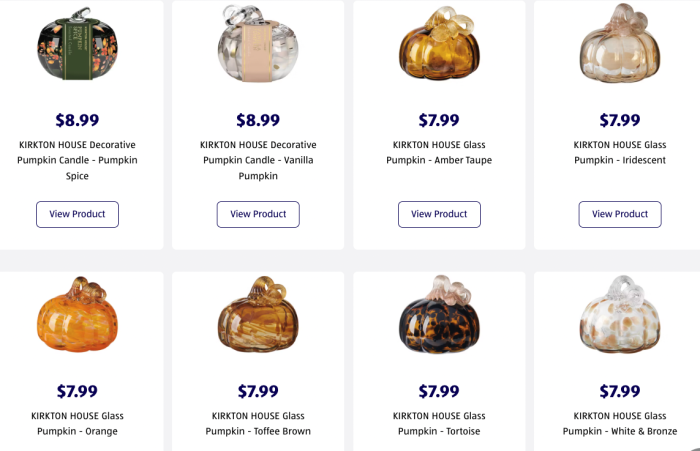Viewport: 700px width, 451px height.
Task: Open the Iridescent glass pumpkin image
Action: (619, 42)
